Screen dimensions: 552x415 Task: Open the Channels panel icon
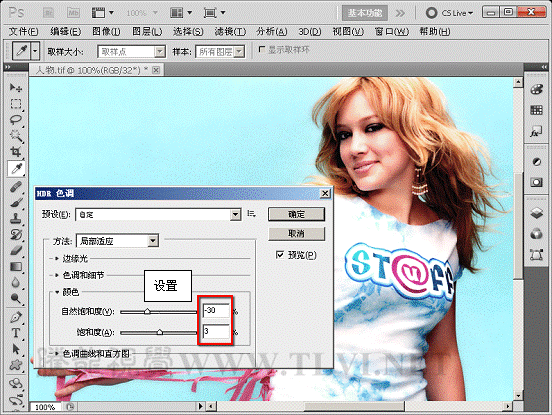536,234
